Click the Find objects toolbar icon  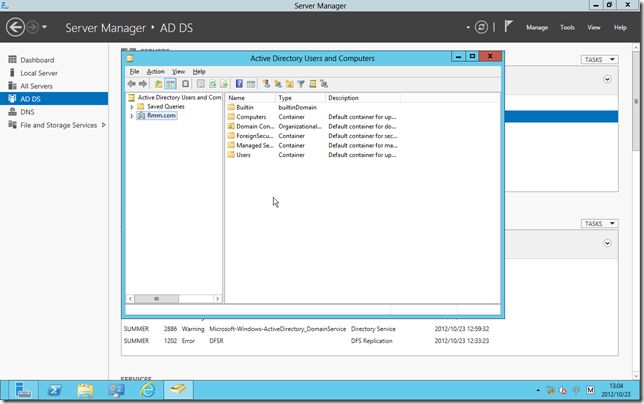[313, 84]
